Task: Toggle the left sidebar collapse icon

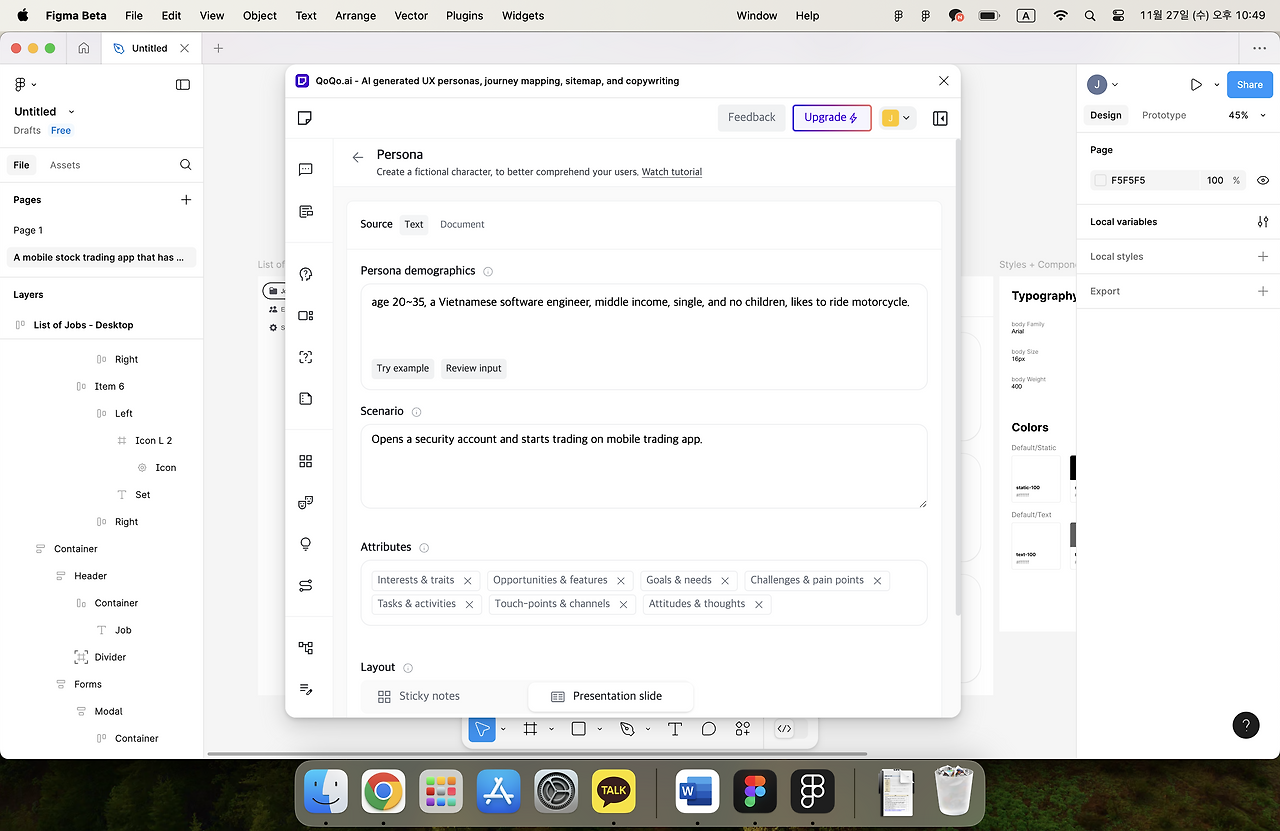Action: point(183,85)
